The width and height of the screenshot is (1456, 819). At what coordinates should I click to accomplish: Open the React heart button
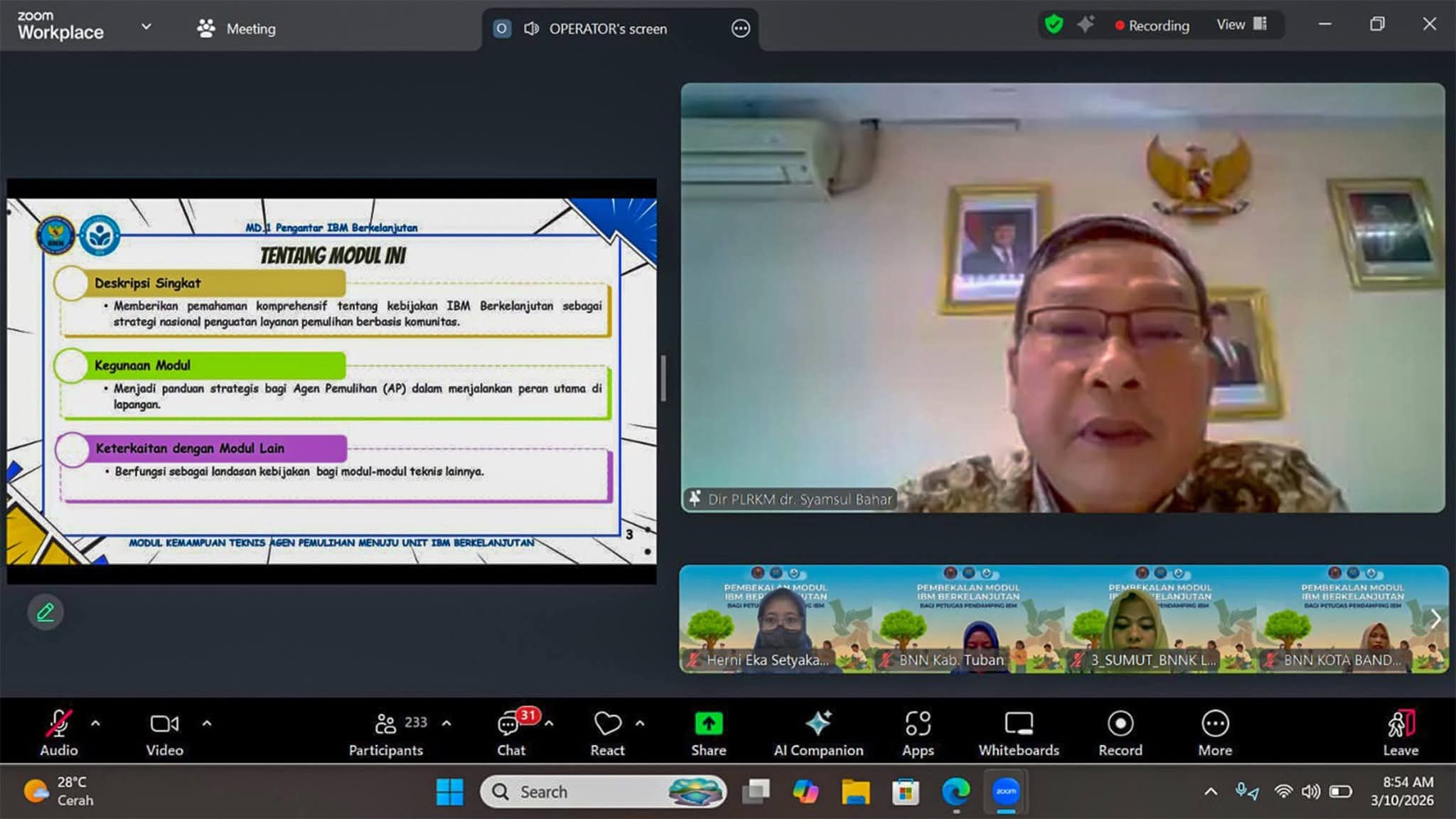pos(607,724)
